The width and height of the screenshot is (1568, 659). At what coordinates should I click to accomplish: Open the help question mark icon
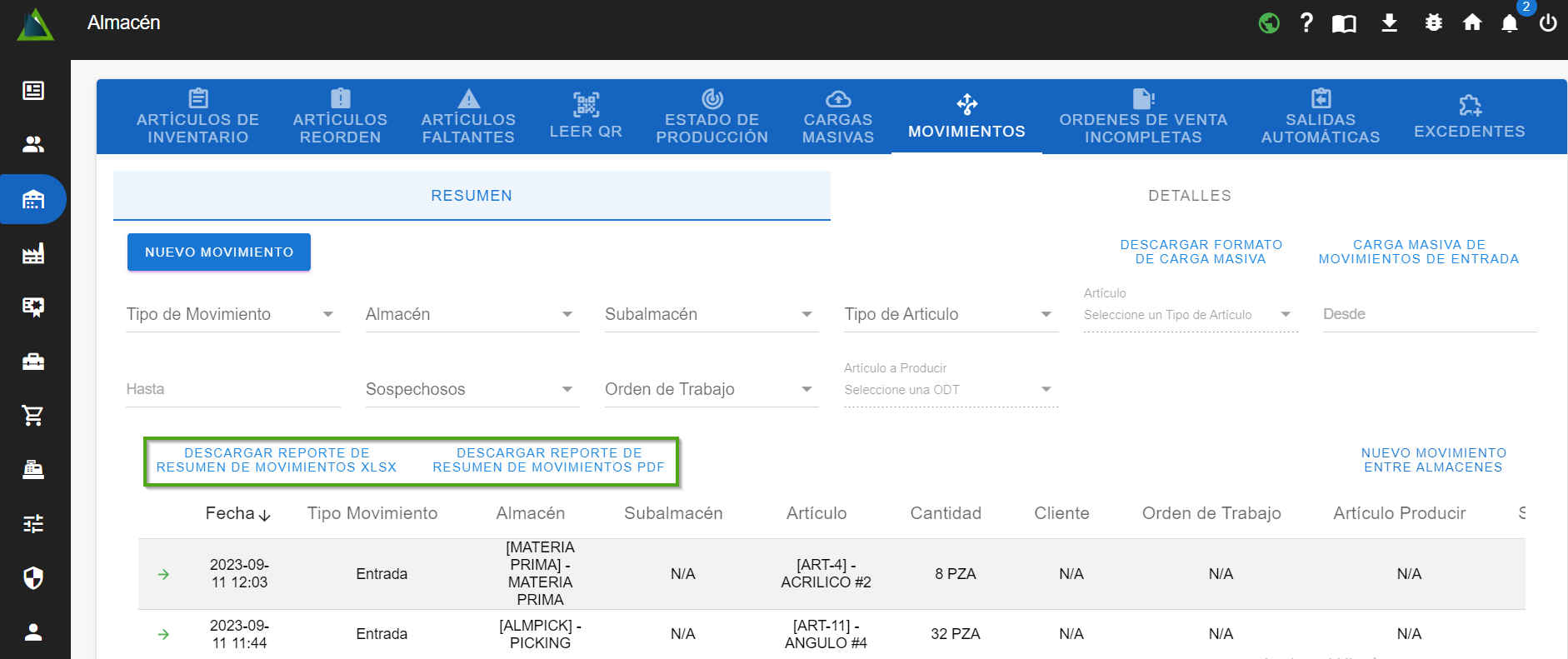[1306, 23]
